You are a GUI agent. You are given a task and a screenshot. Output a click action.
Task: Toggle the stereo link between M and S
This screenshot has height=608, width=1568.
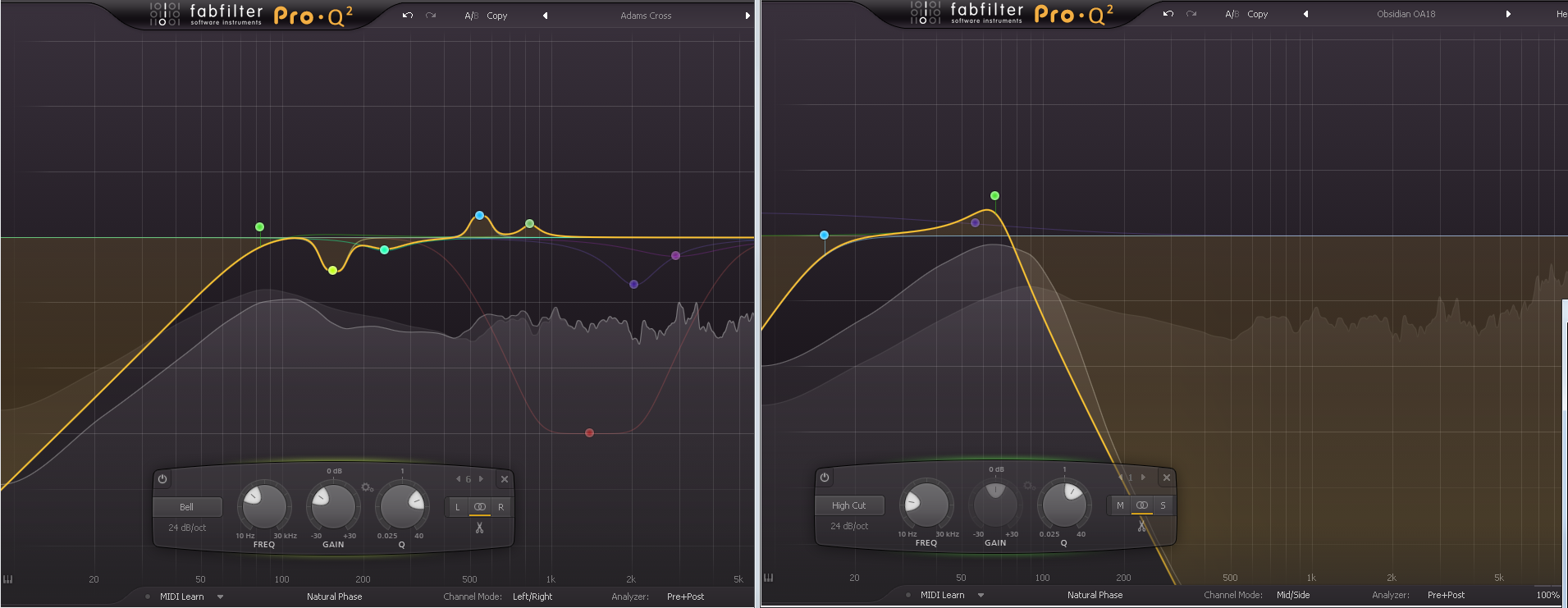(x=1142, y=505)
